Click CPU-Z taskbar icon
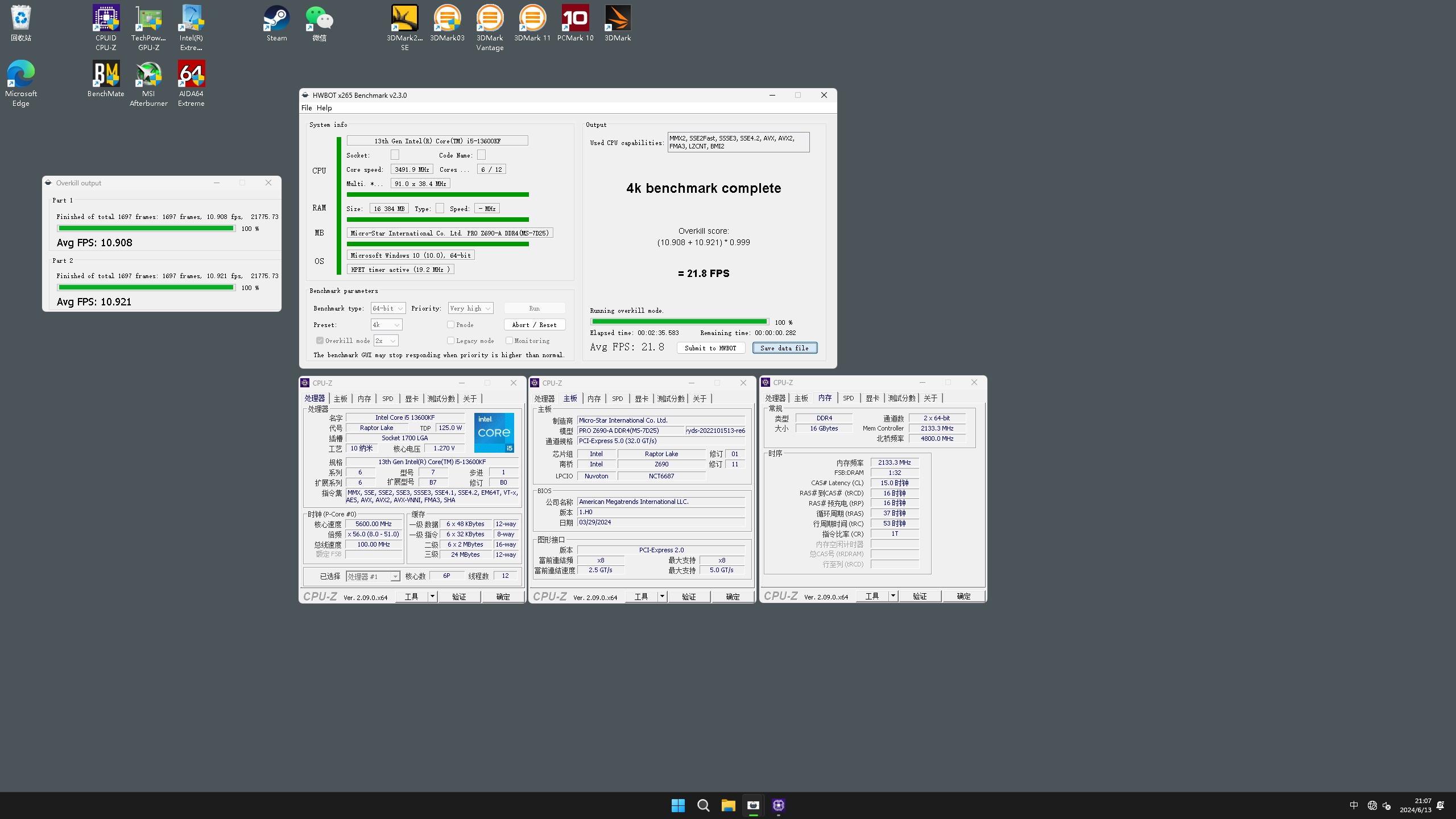 [778, 805]
